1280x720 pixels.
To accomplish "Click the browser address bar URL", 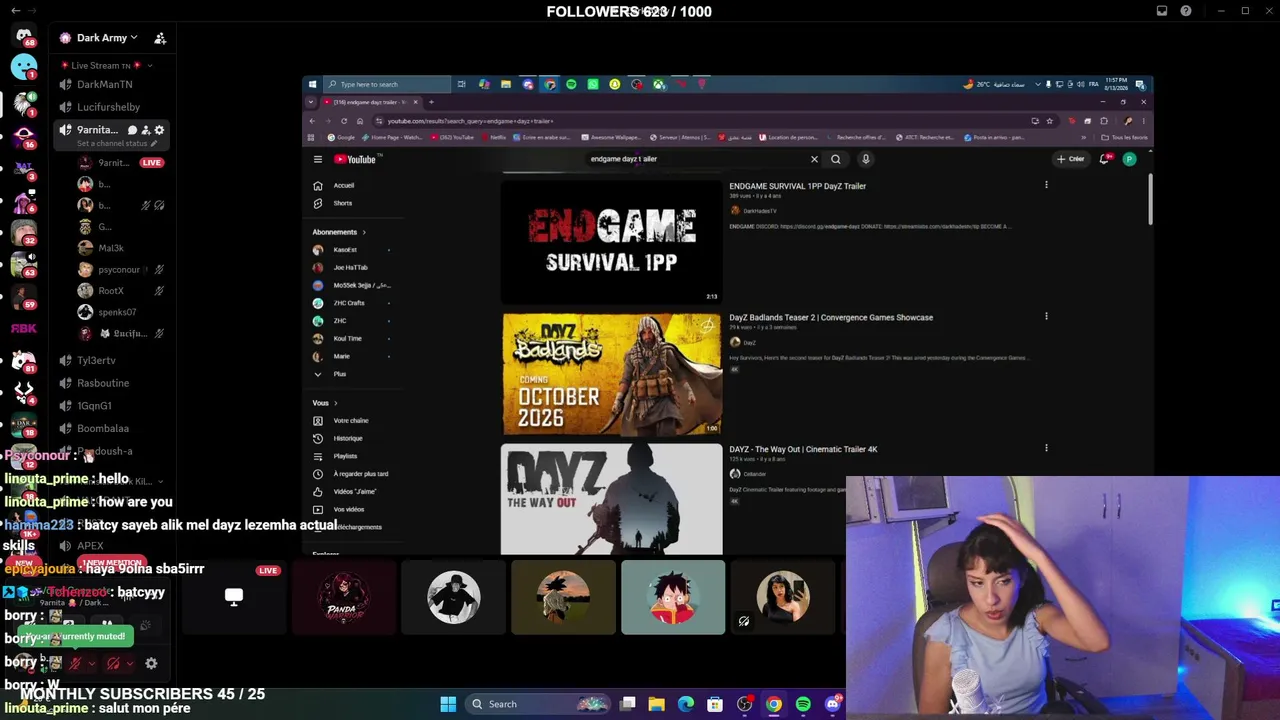I will pyautogui.click(x=470, y=121).
